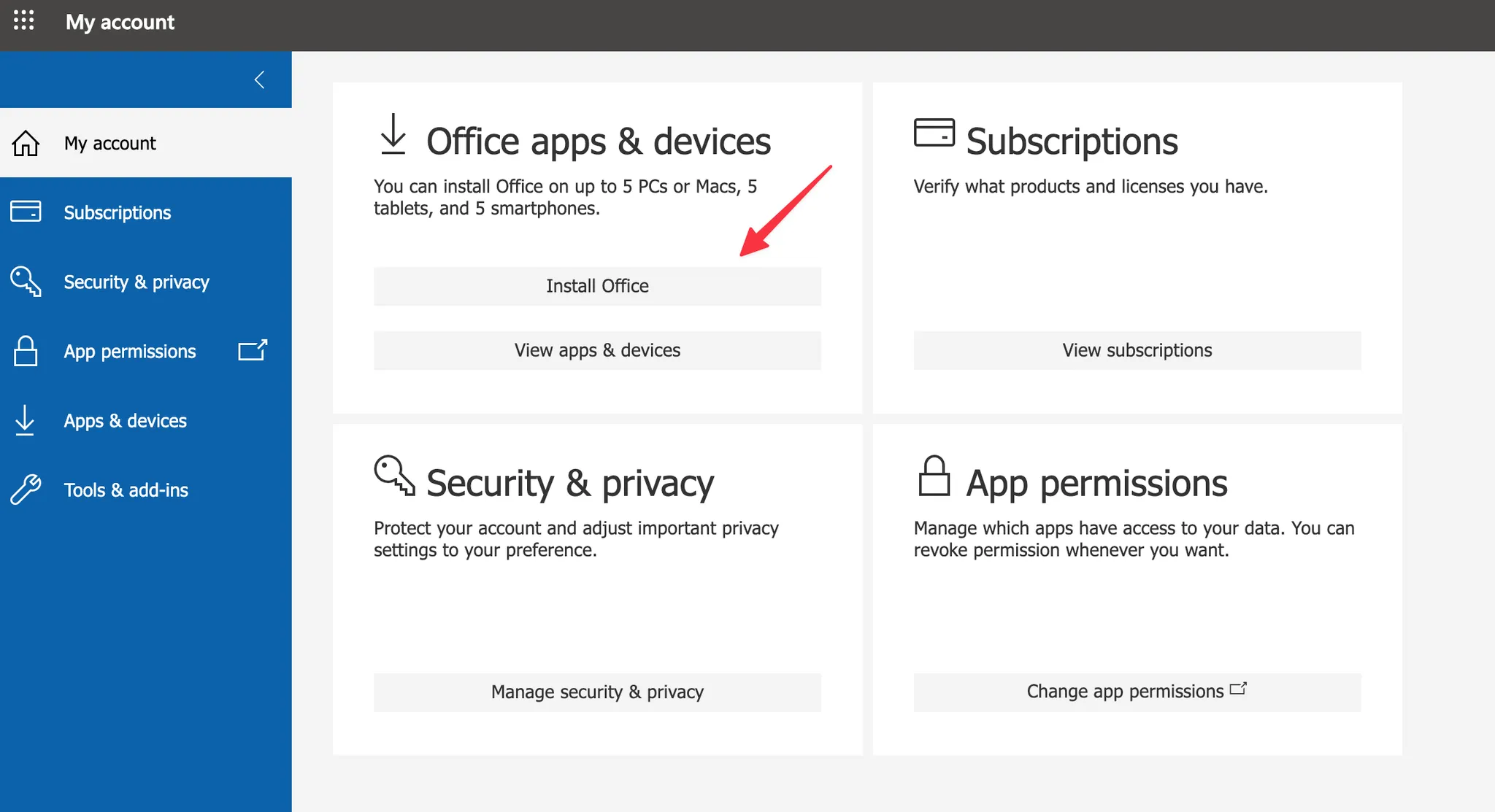Collapse the sidebar with the chevron

259,80
